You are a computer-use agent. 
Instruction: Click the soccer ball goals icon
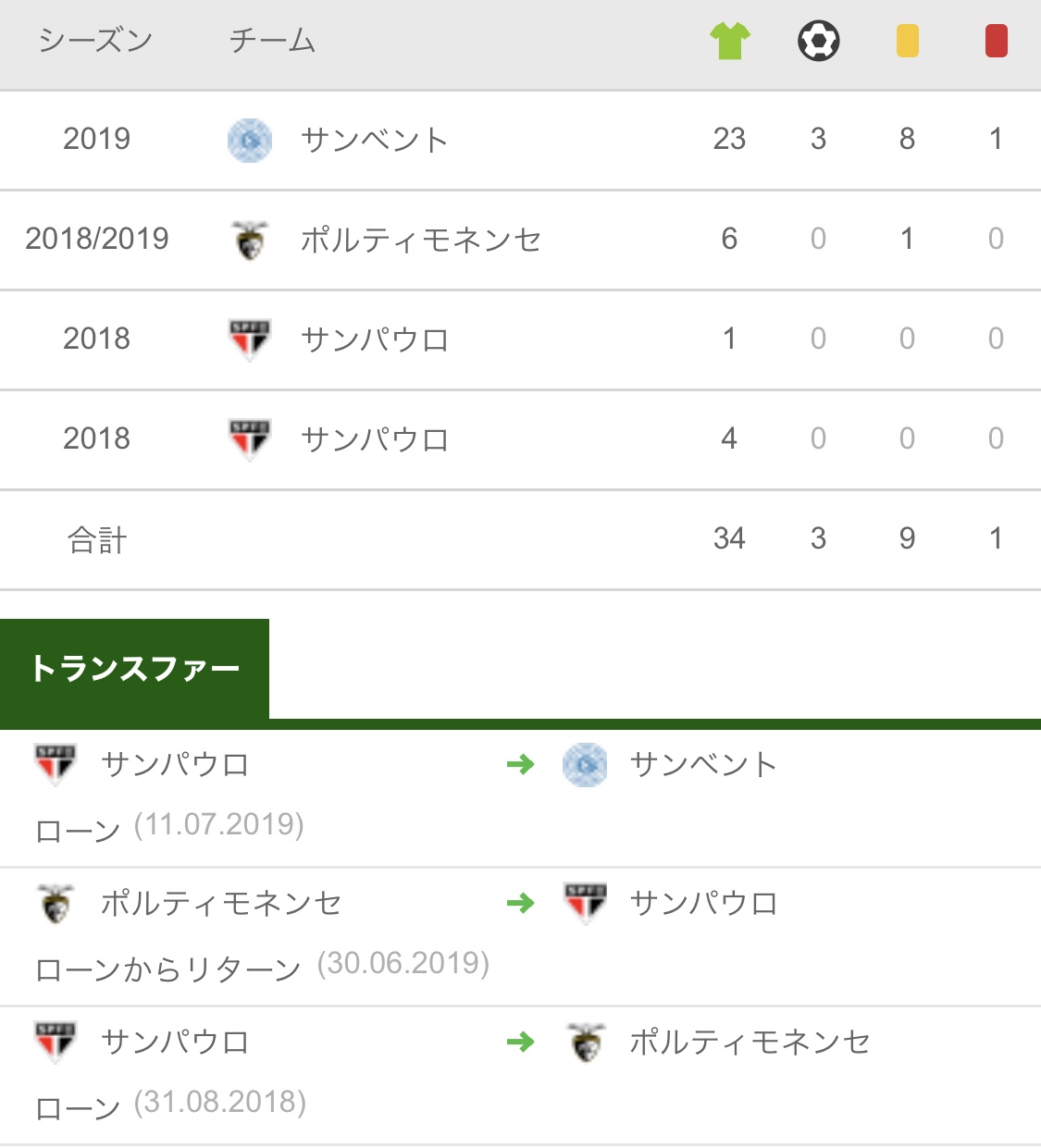[x=818, y=42]
